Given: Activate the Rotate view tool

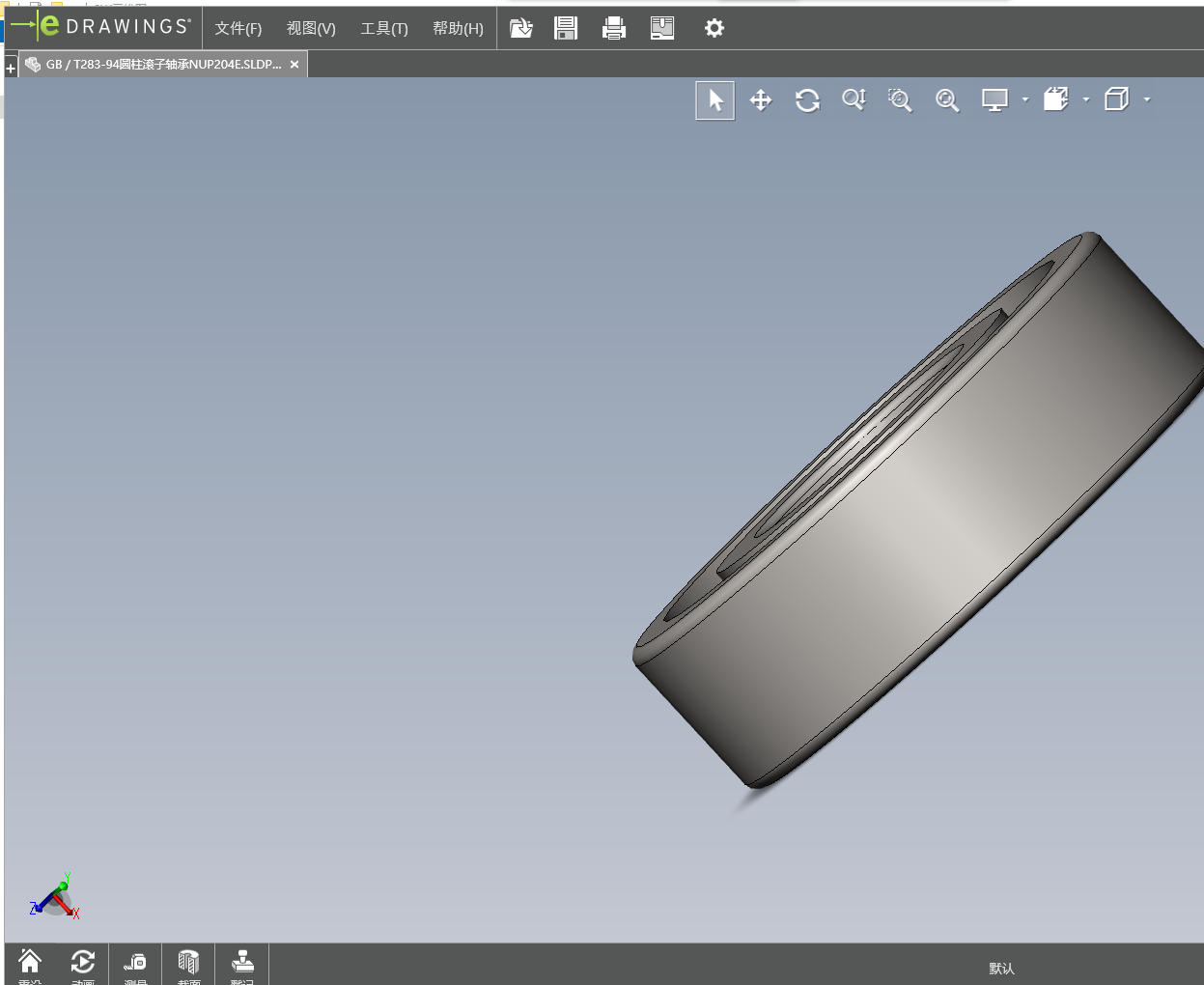Looking at the screenshot, I should point(807,100).
